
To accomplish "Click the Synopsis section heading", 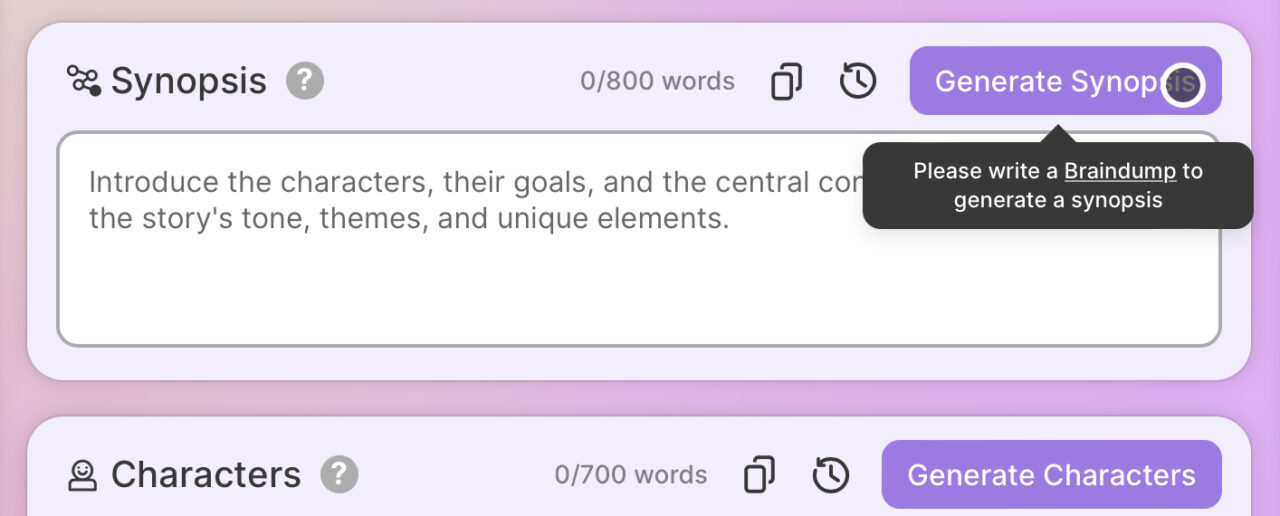I will click(189, 81).
